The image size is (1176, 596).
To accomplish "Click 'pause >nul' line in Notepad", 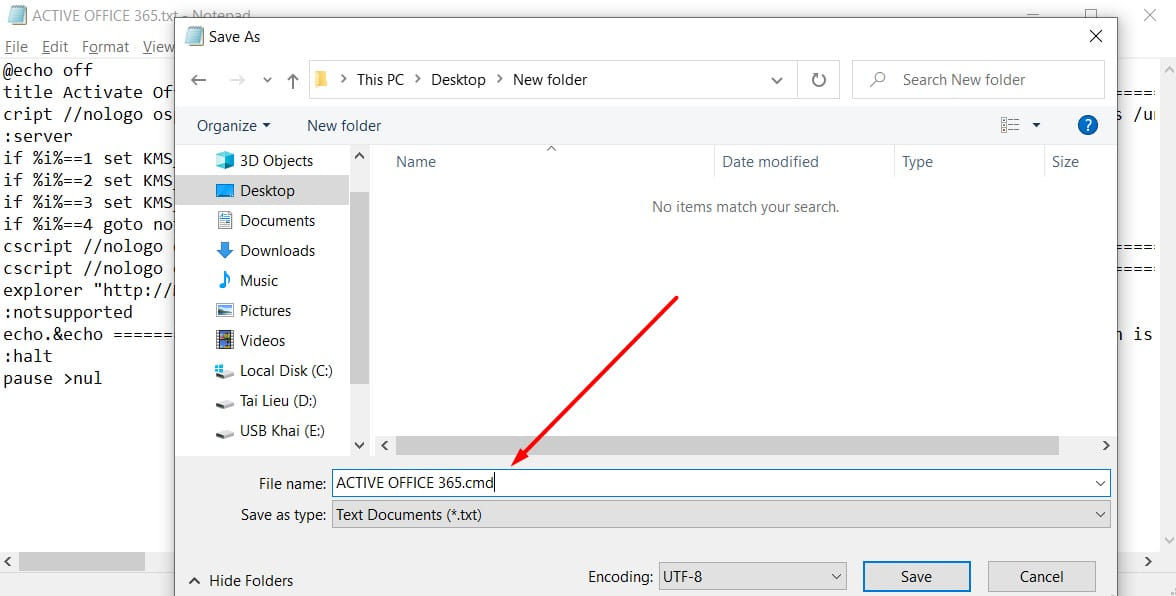I will coord(52,379).
